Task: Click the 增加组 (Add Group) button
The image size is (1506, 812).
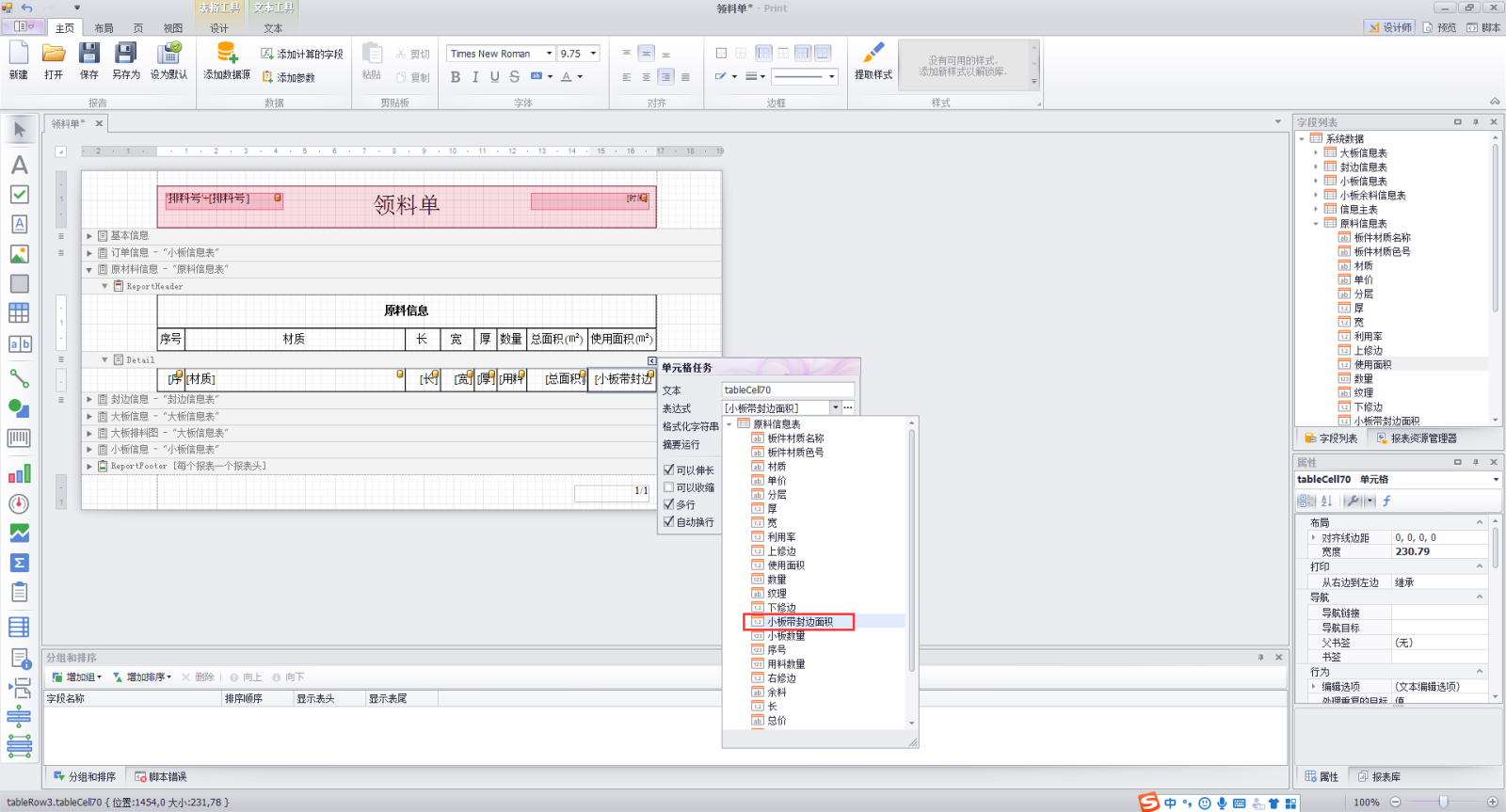Action: click(77, 677)
